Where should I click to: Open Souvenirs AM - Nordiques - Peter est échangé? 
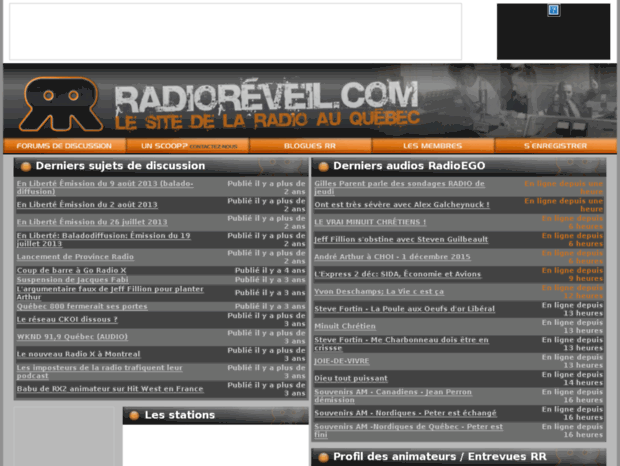(x=405, y=413)
